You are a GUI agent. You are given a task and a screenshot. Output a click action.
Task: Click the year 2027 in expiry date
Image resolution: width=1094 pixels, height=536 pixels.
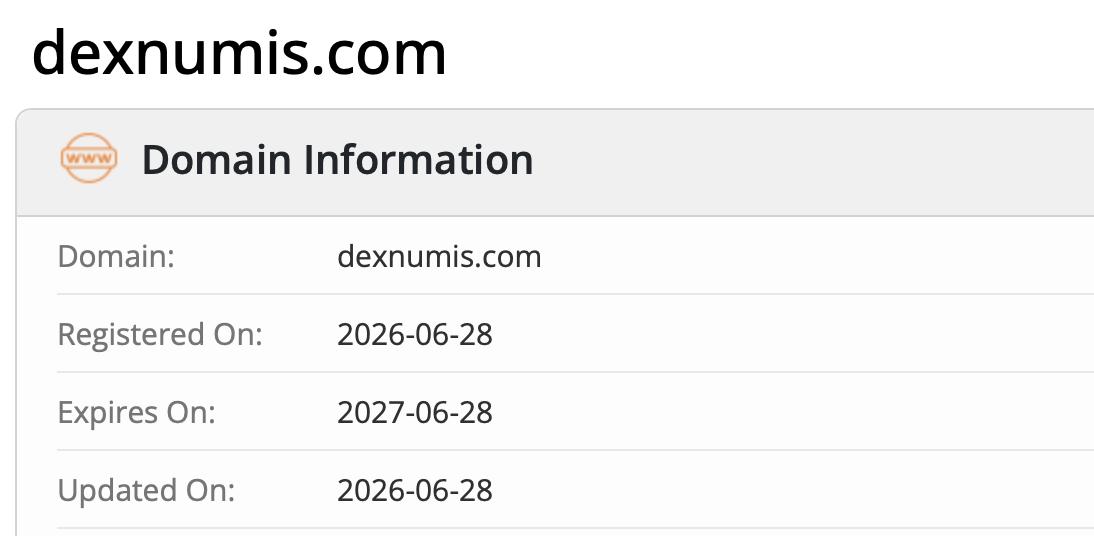pos(367,412)
